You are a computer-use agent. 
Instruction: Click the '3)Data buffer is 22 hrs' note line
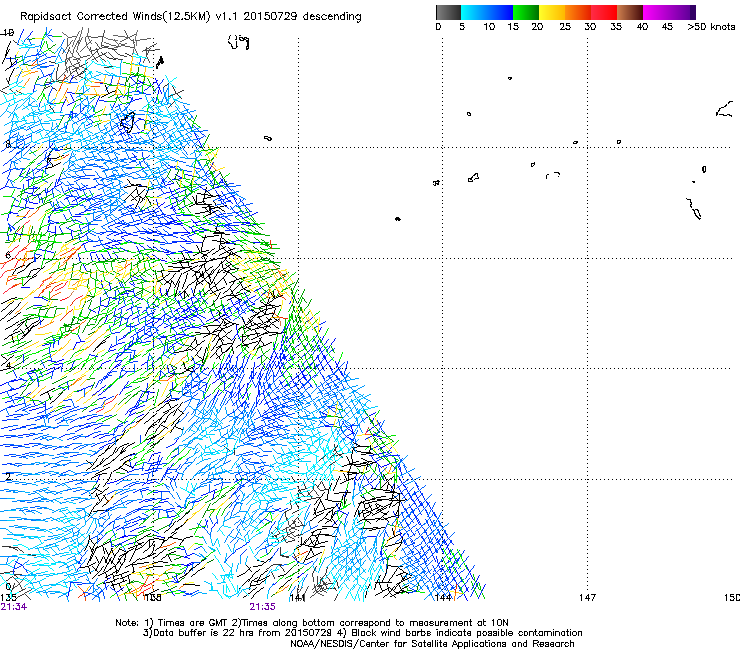(362, 633)
